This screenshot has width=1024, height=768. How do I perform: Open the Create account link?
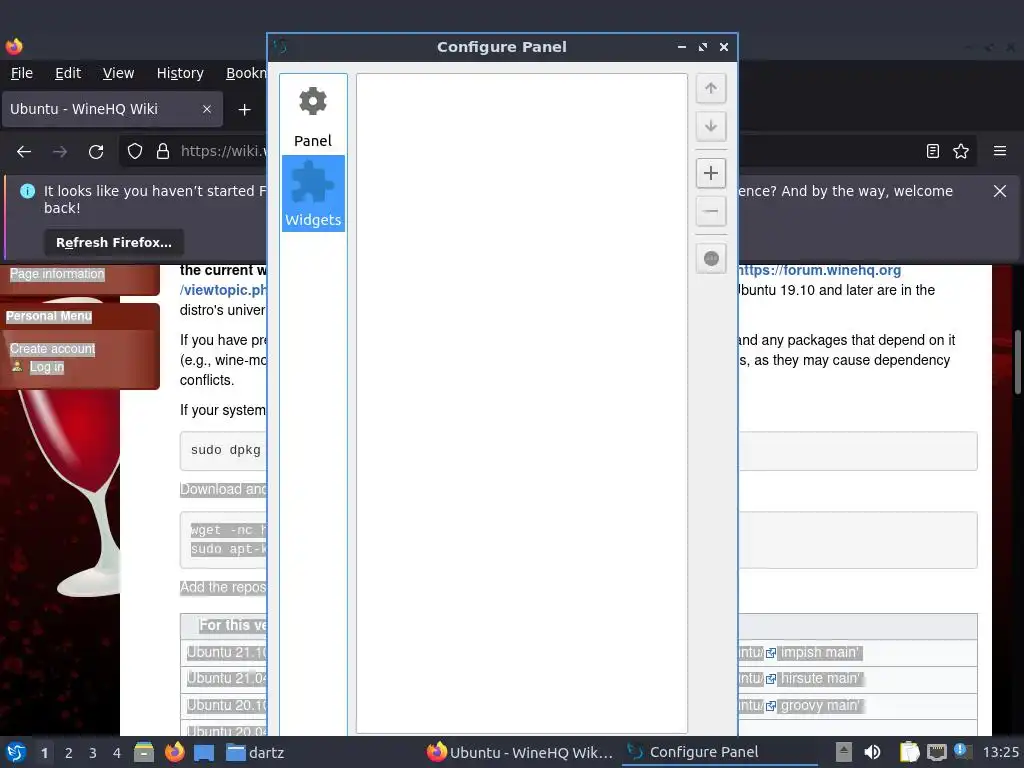pyautogui.click(x=52, y=349)
